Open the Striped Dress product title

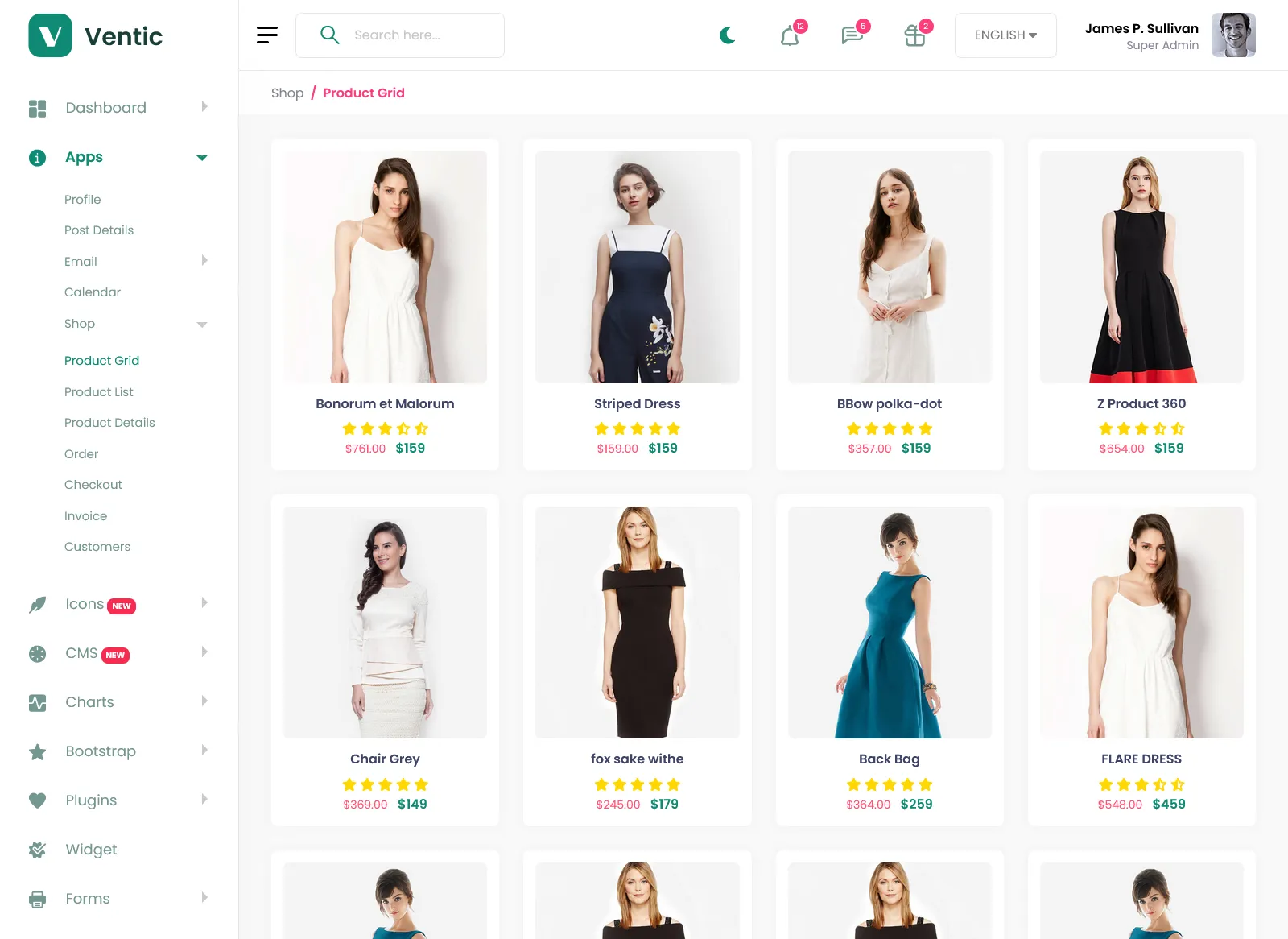638,404
